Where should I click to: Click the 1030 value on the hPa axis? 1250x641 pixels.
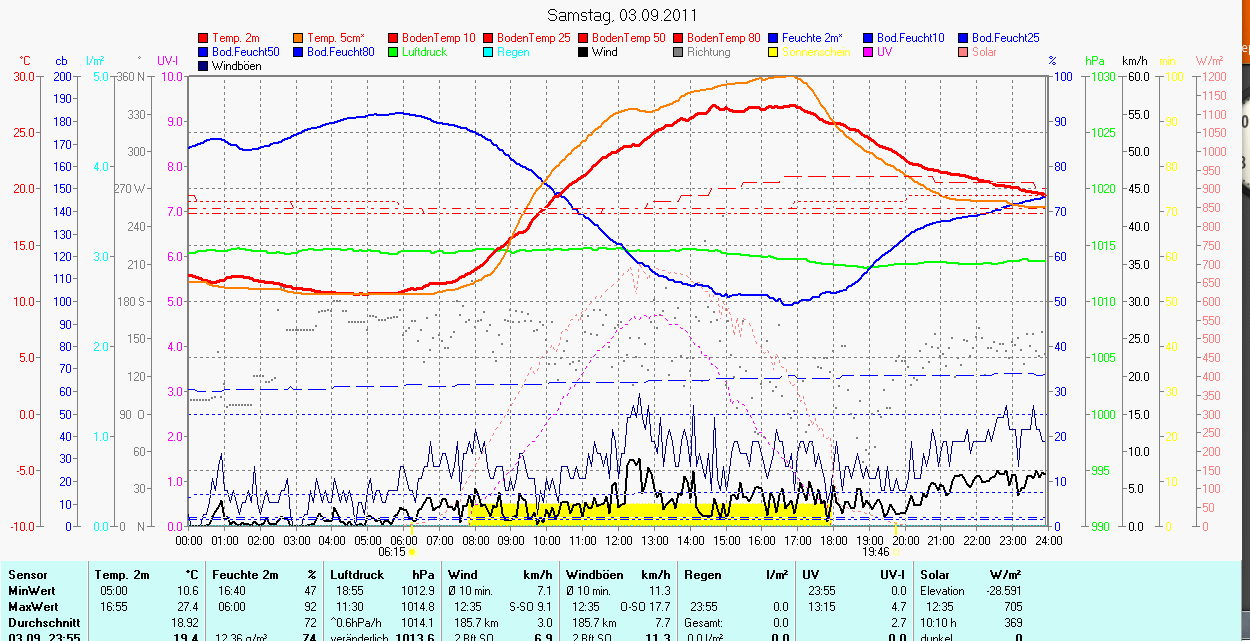click(x=1103, y=77)
